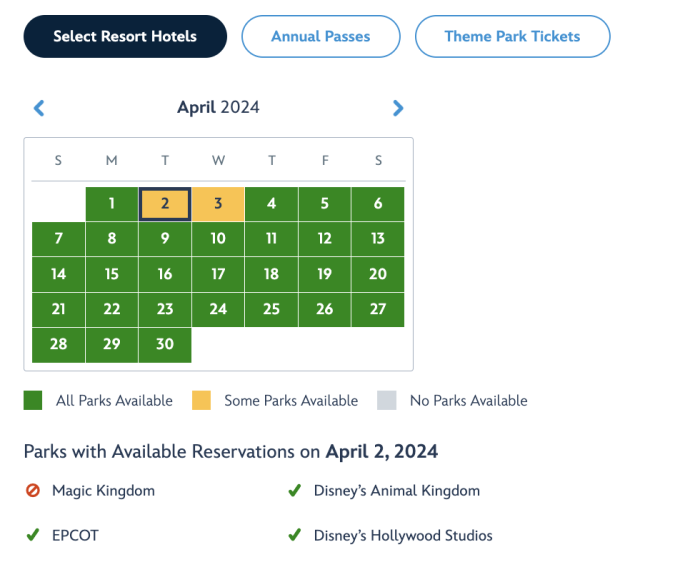Choose April 3 on the calendar
The image size is (700, 567).
click(218, 204)
